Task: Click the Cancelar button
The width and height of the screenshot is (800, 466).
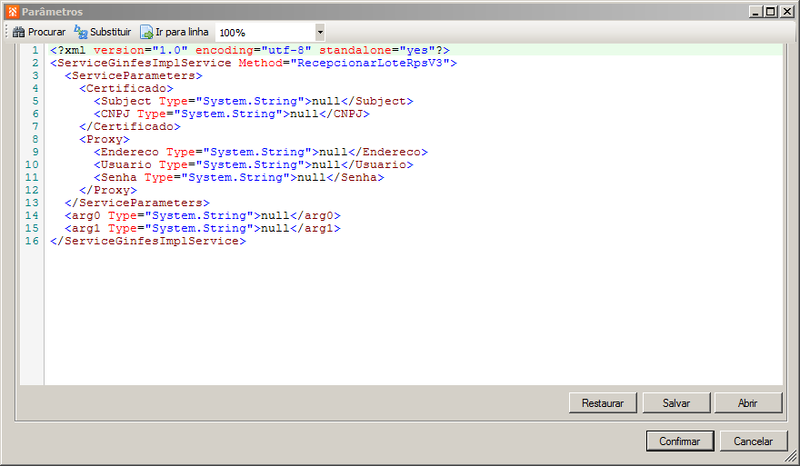Action: click(753, 441)
